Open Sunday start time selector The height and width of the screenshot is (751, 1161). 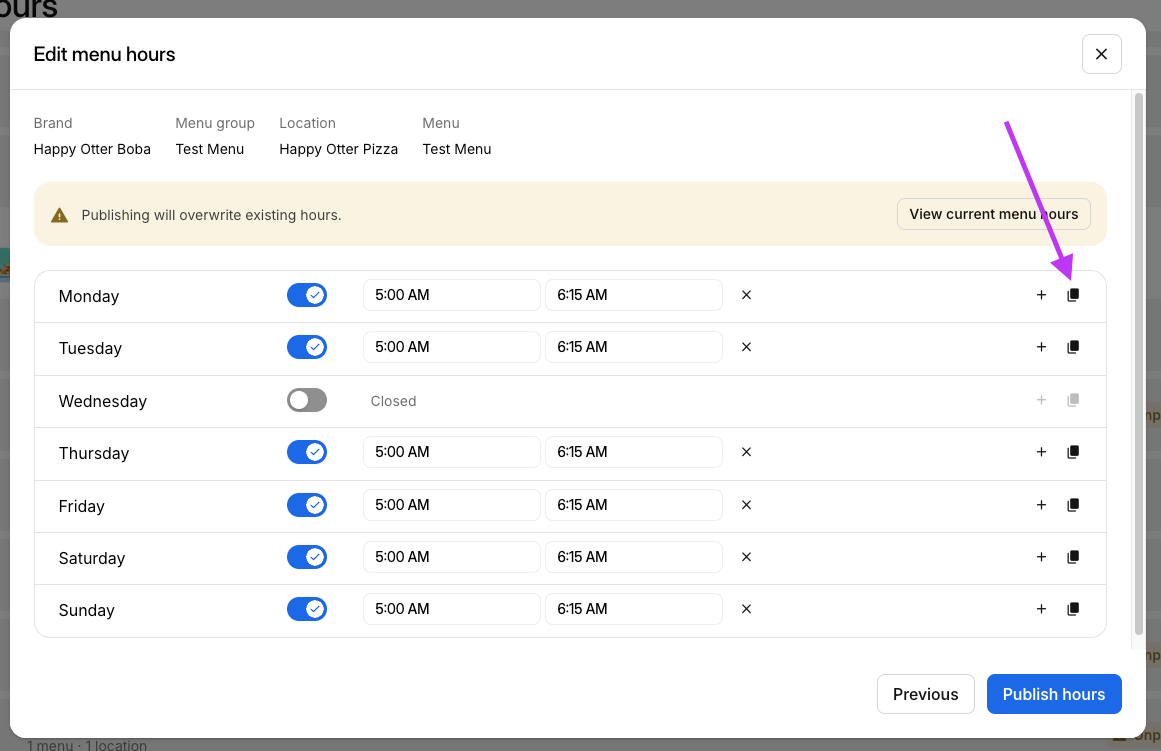pyautogui.click(x=451, y=609)
